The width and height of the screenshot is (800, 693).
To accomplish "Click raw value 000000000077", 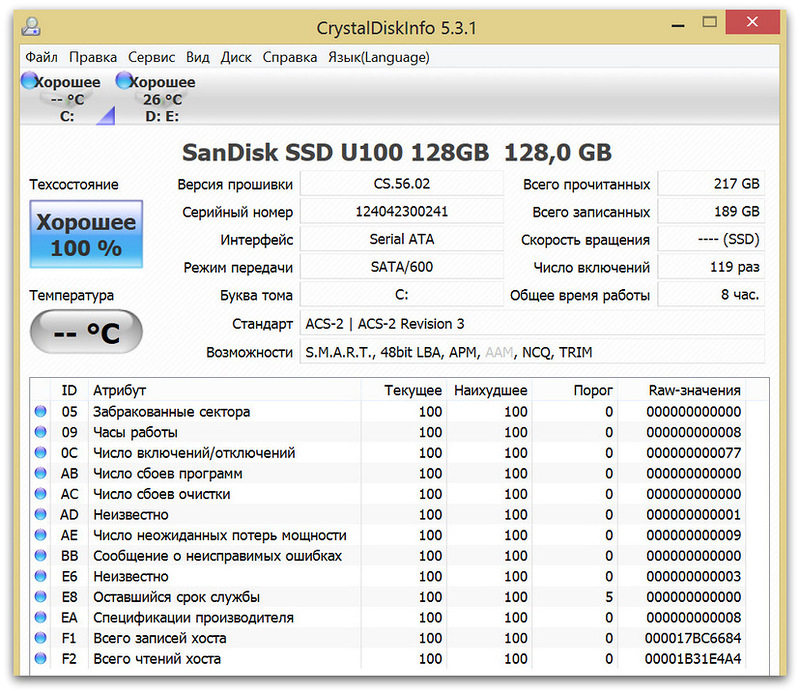I will 693,453.
